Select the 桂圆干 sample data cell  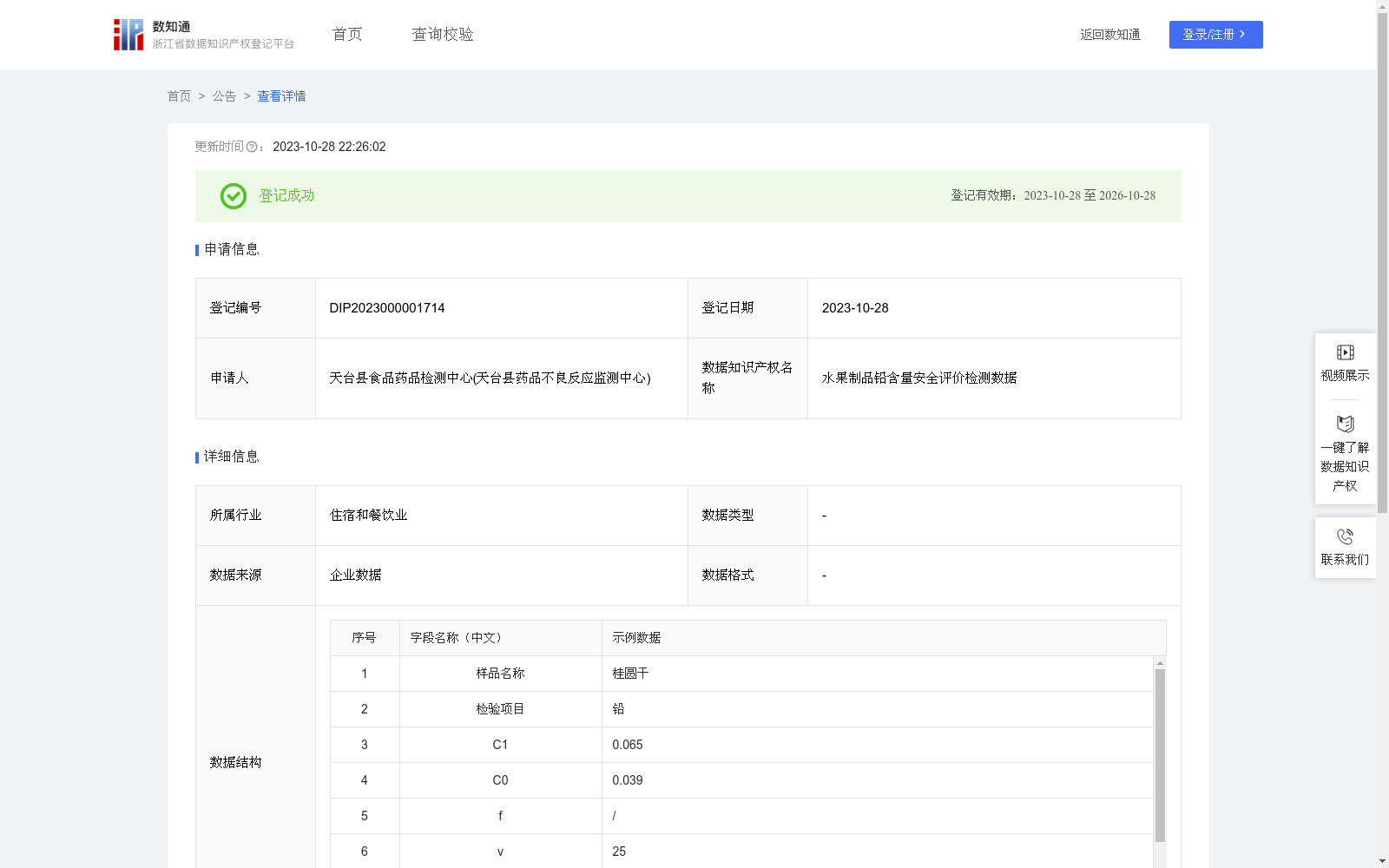click(631, 673)
